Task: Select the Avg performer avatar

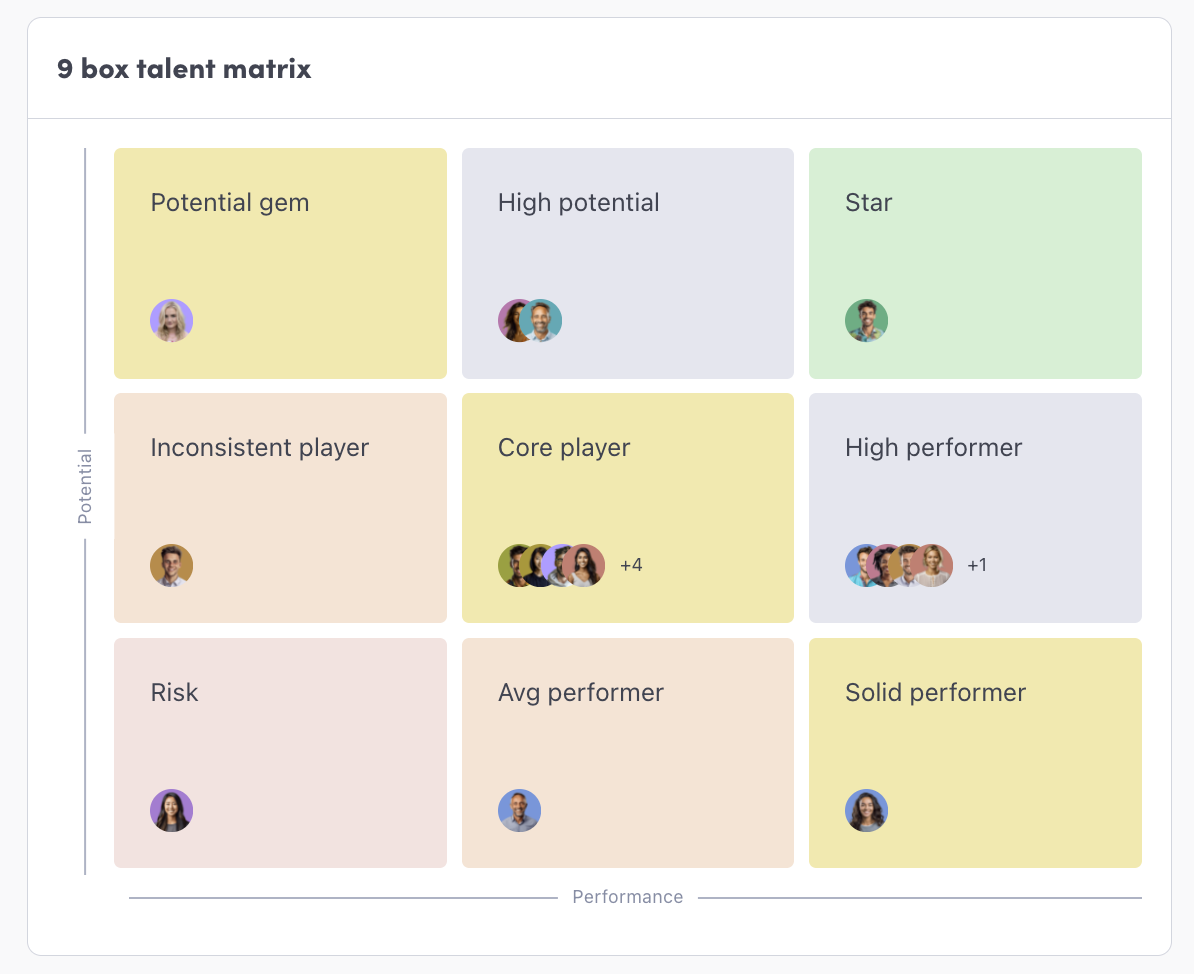Action: (520, 810)
